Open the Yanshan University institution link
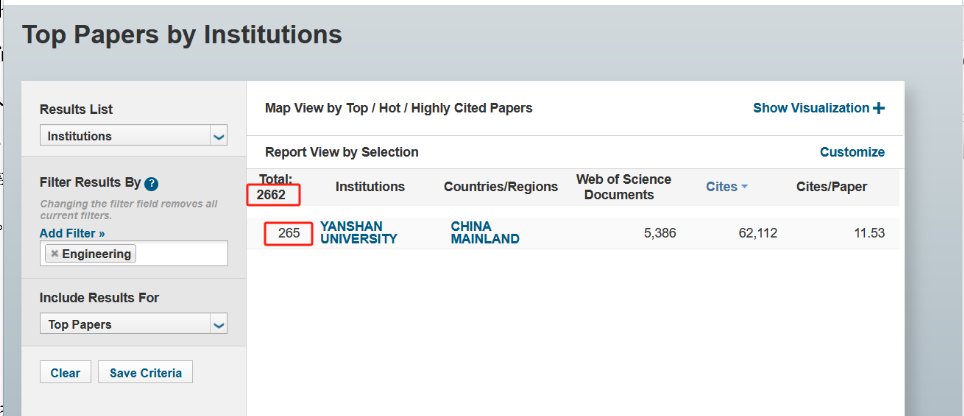 click(358, 233)
